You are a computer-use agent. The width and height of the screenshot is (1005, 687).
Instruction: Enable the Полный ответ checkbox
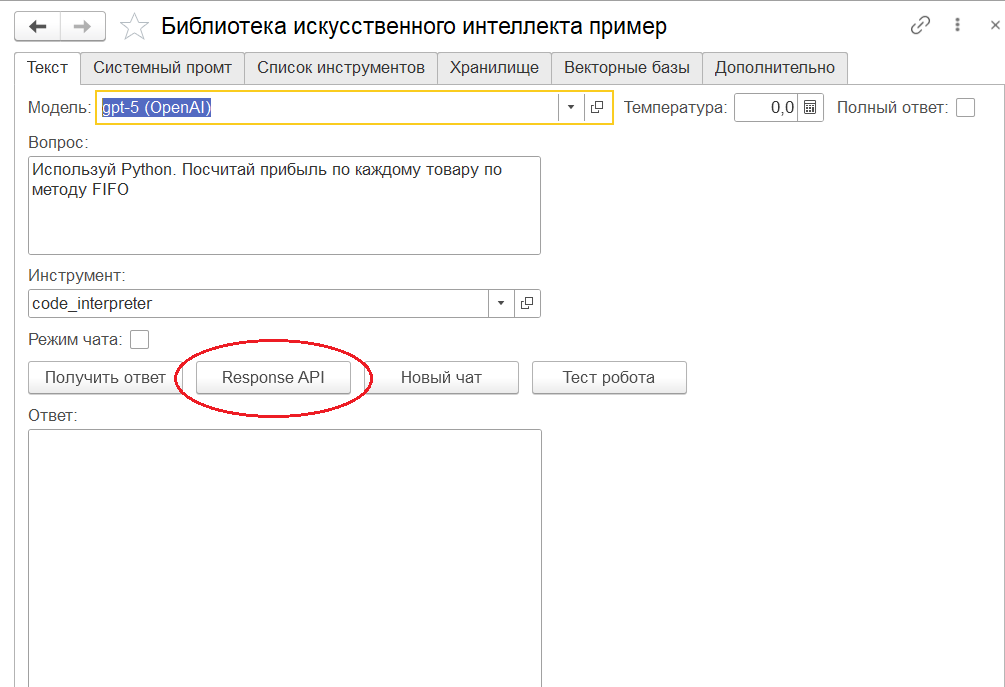click(x=965, y=107)
